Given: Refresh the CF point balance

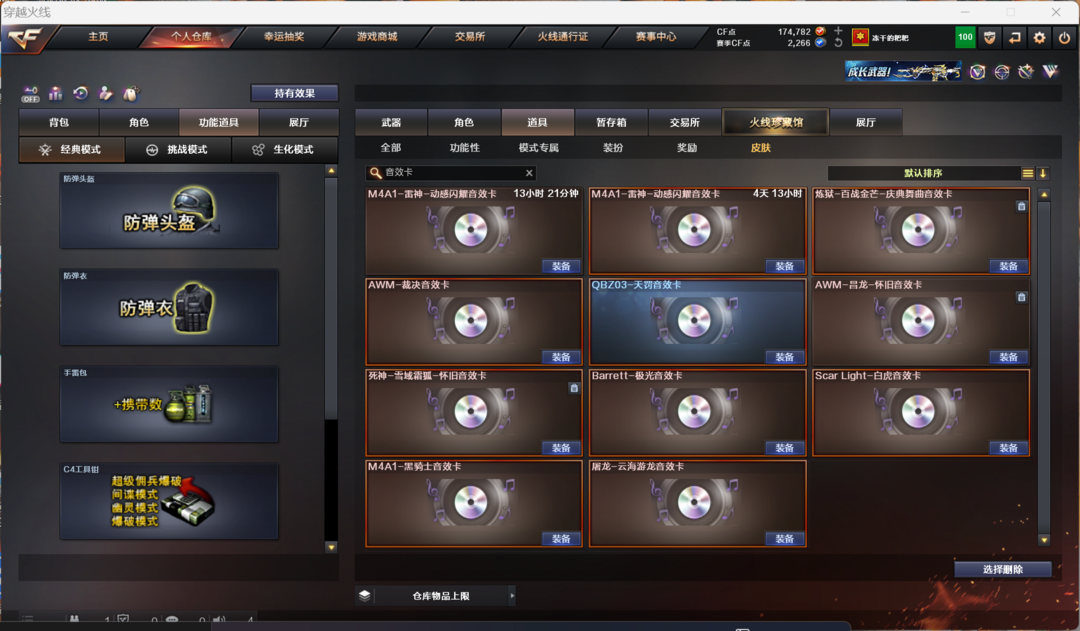Looking at the screenshot, I should (x=838, y=43).
